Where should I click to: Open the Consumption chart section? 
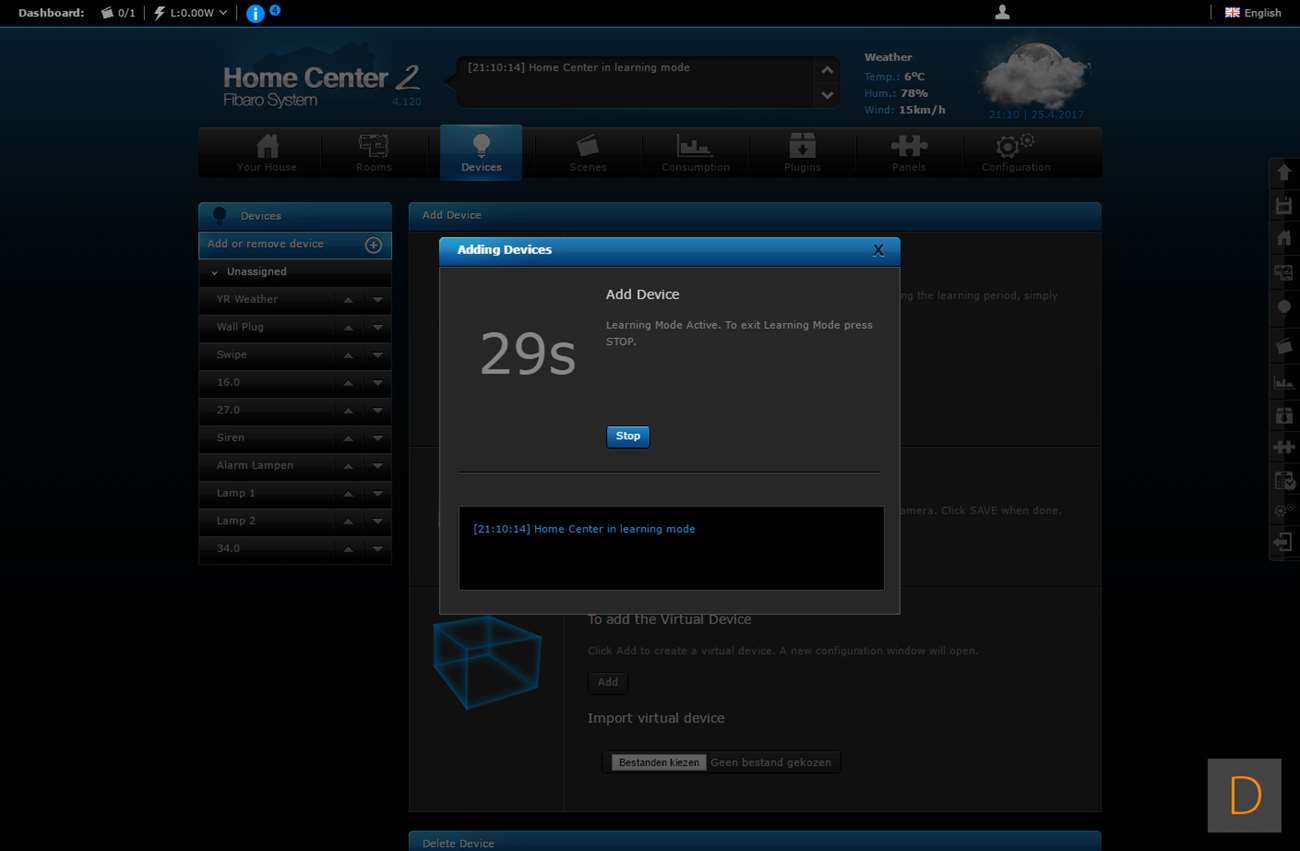pos(695,153)
